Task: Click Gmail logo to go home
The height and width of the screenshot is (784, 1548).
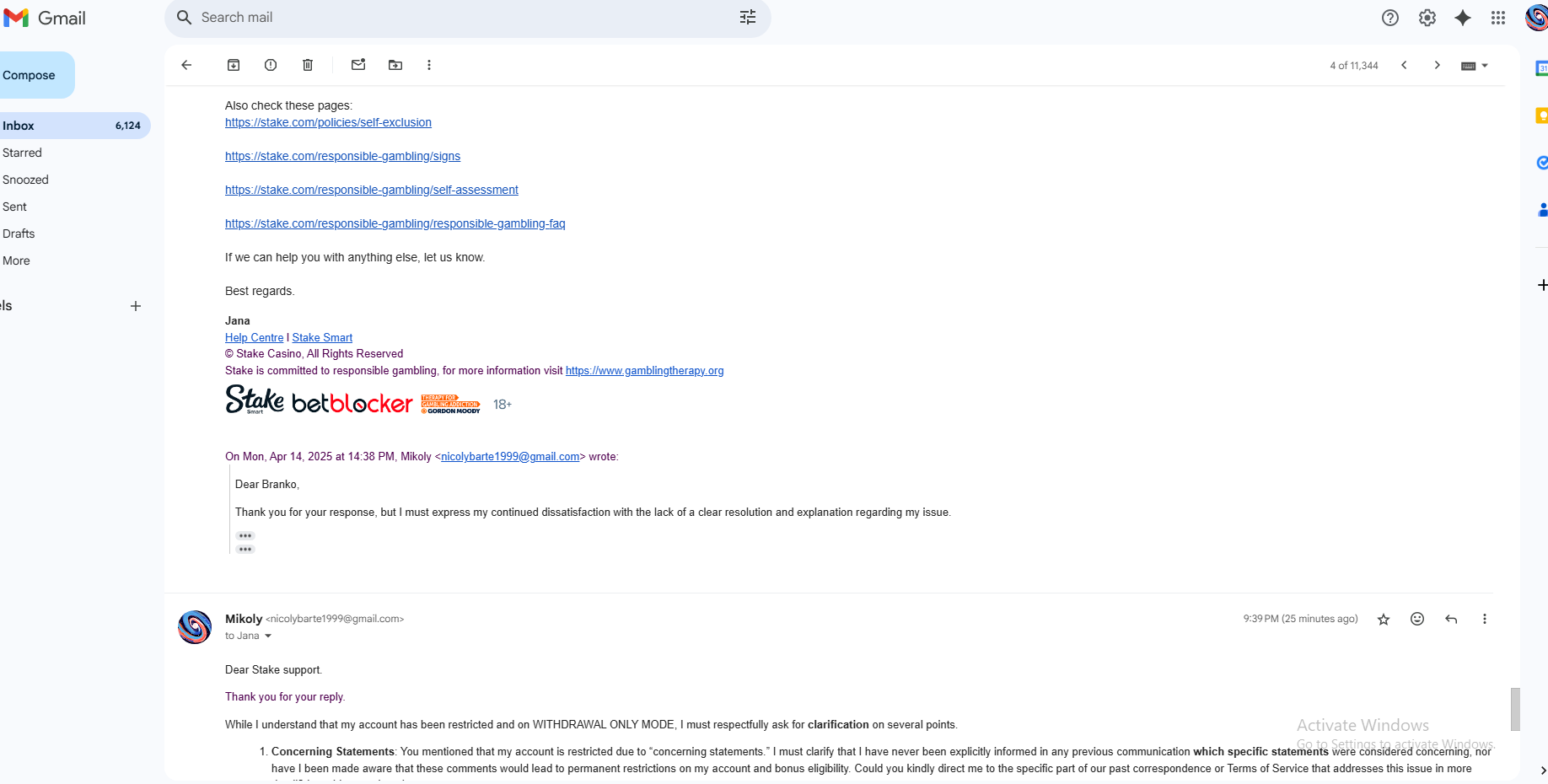Action: click(45, 18)
